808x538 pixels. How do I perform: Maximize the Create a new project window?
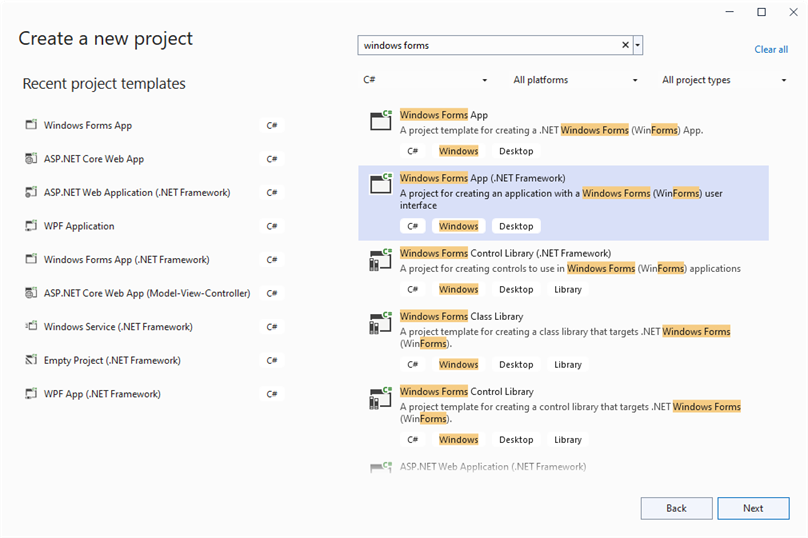[x=761, y=12]
